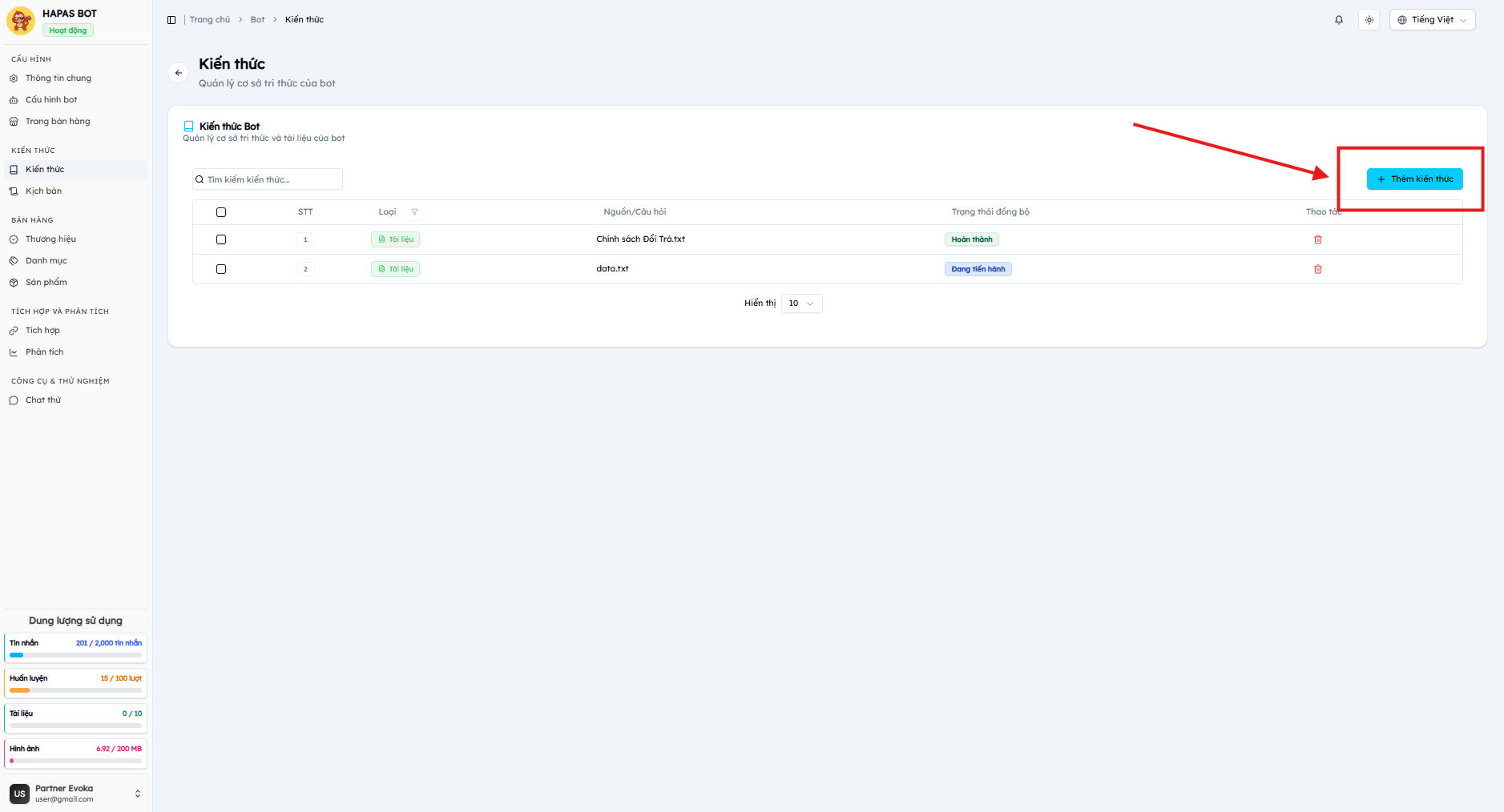Open Danh mục in sidebar
Viewport: 1504px width, 812px height.
coord(75,261)
